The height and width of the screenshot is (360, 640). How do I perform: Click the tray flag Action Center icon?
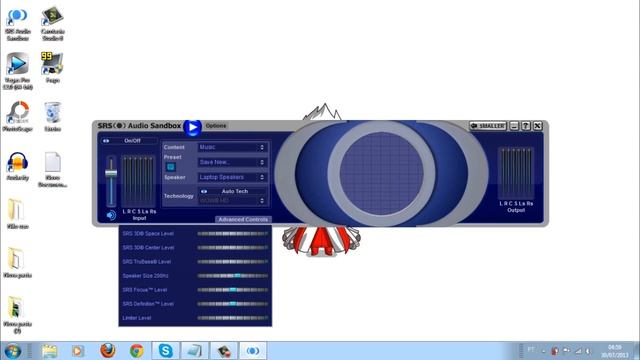(567, 351)
